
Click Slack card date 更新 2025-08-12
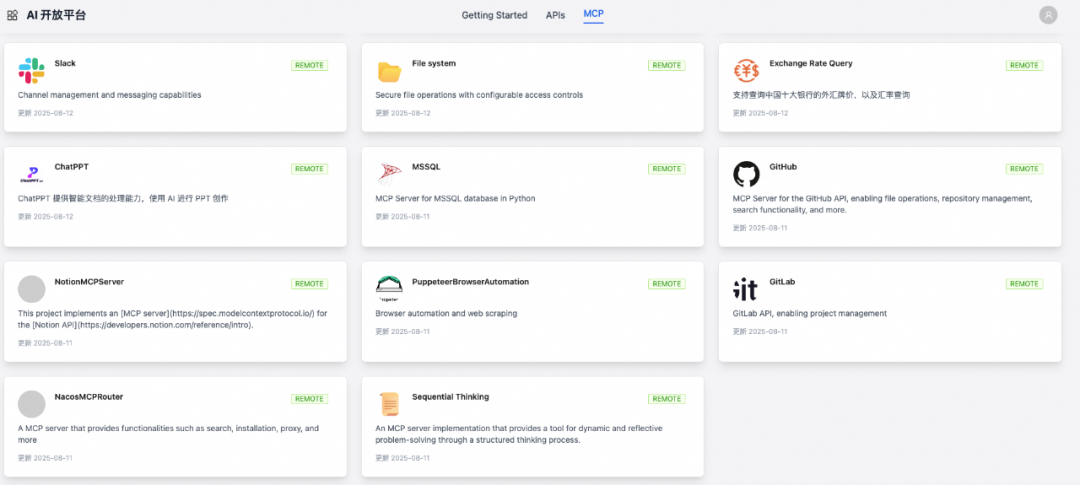pyautogui.click(x=45, y=113)
